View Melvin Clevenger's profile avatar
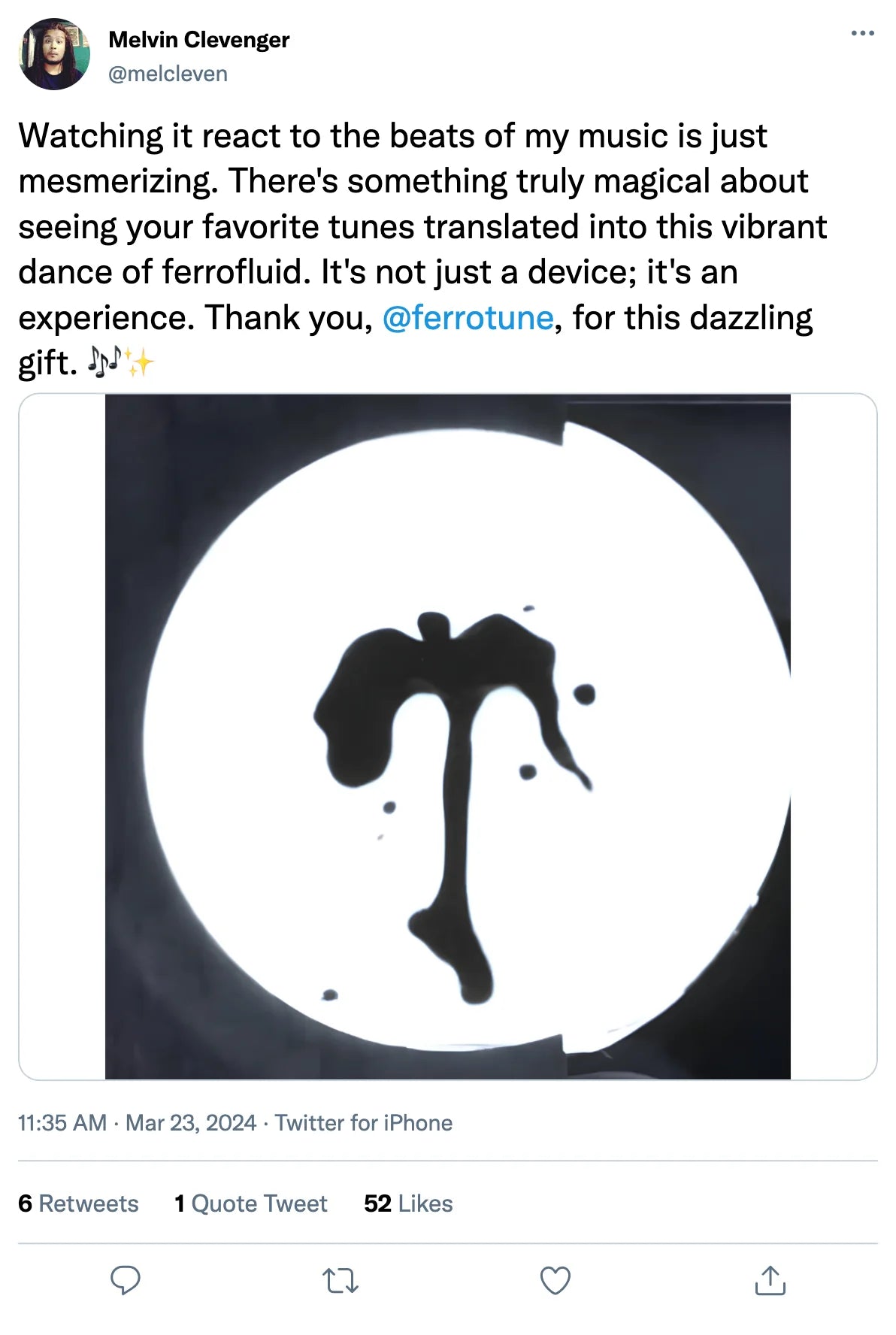 tap(54, 54)
